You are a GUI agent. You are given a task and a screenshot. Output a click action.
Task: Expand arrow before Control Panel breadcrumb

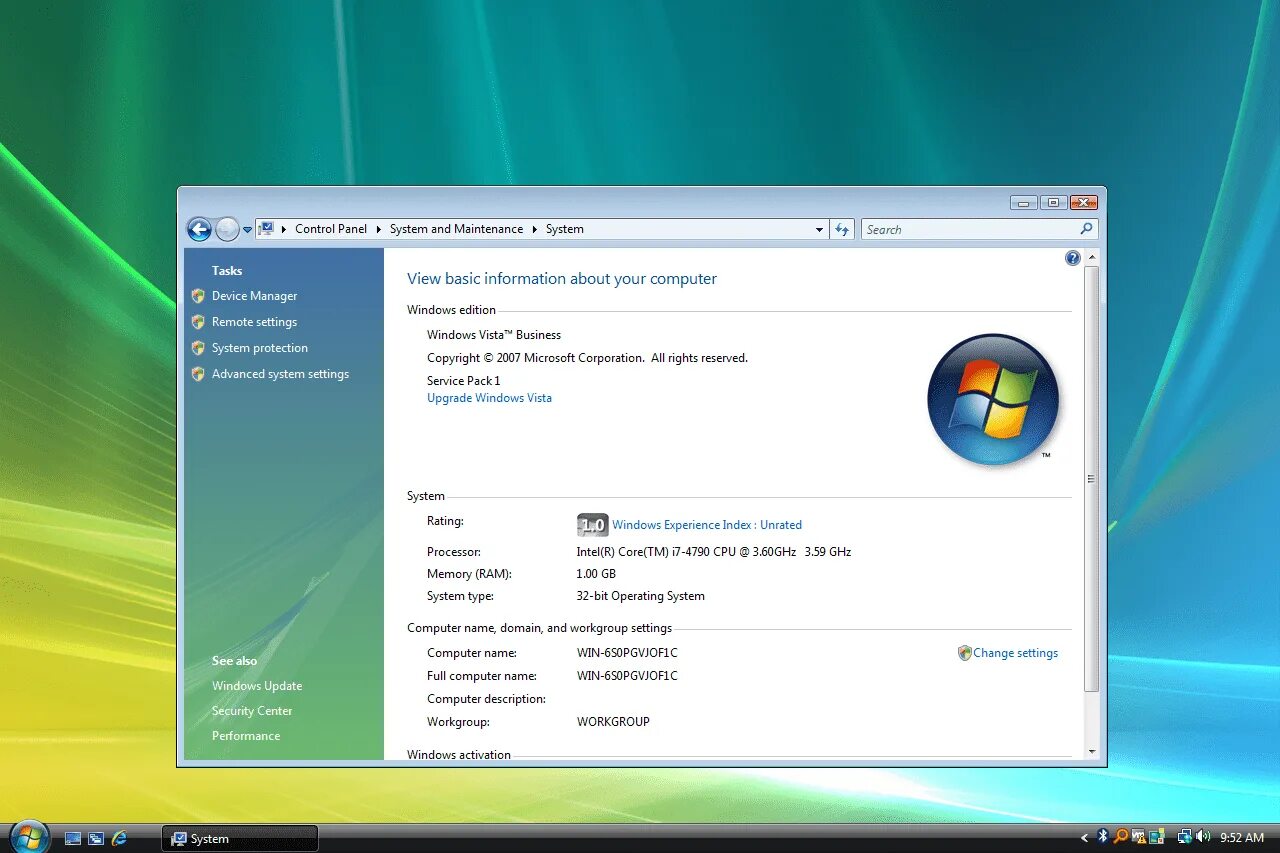coord(284,229)
